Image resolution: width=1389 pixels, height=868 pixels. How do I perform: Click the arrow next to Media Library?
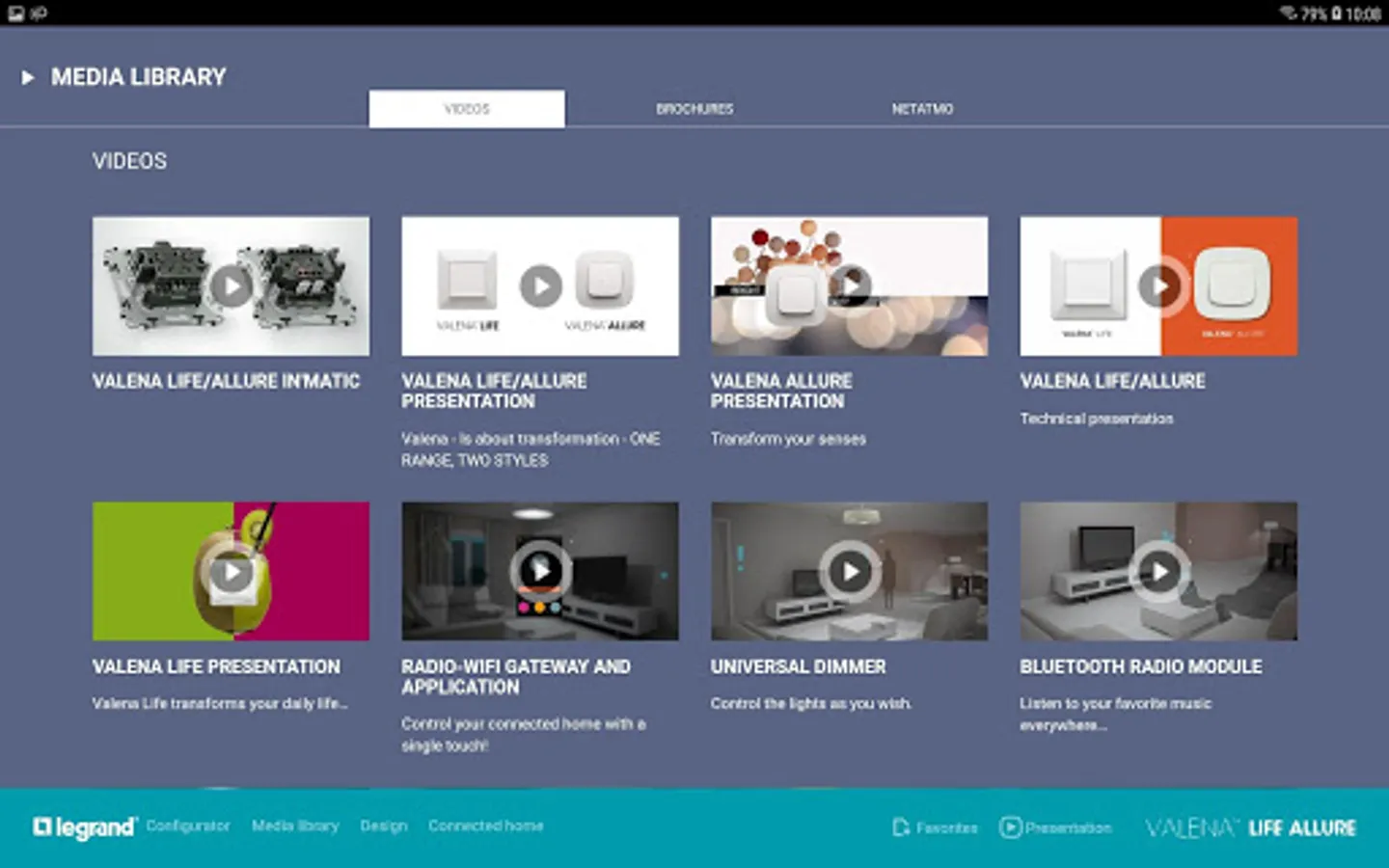point(28,77)
